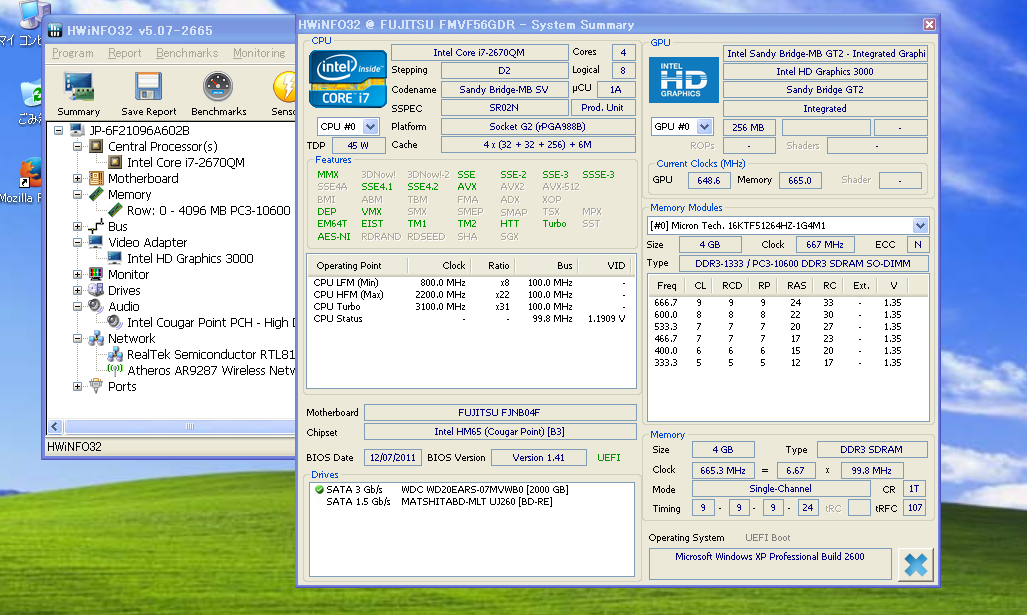The width and height of the screenshot is (1027, 615).
Task: Close the summary with the large blue X button
Action: point(916,565)
